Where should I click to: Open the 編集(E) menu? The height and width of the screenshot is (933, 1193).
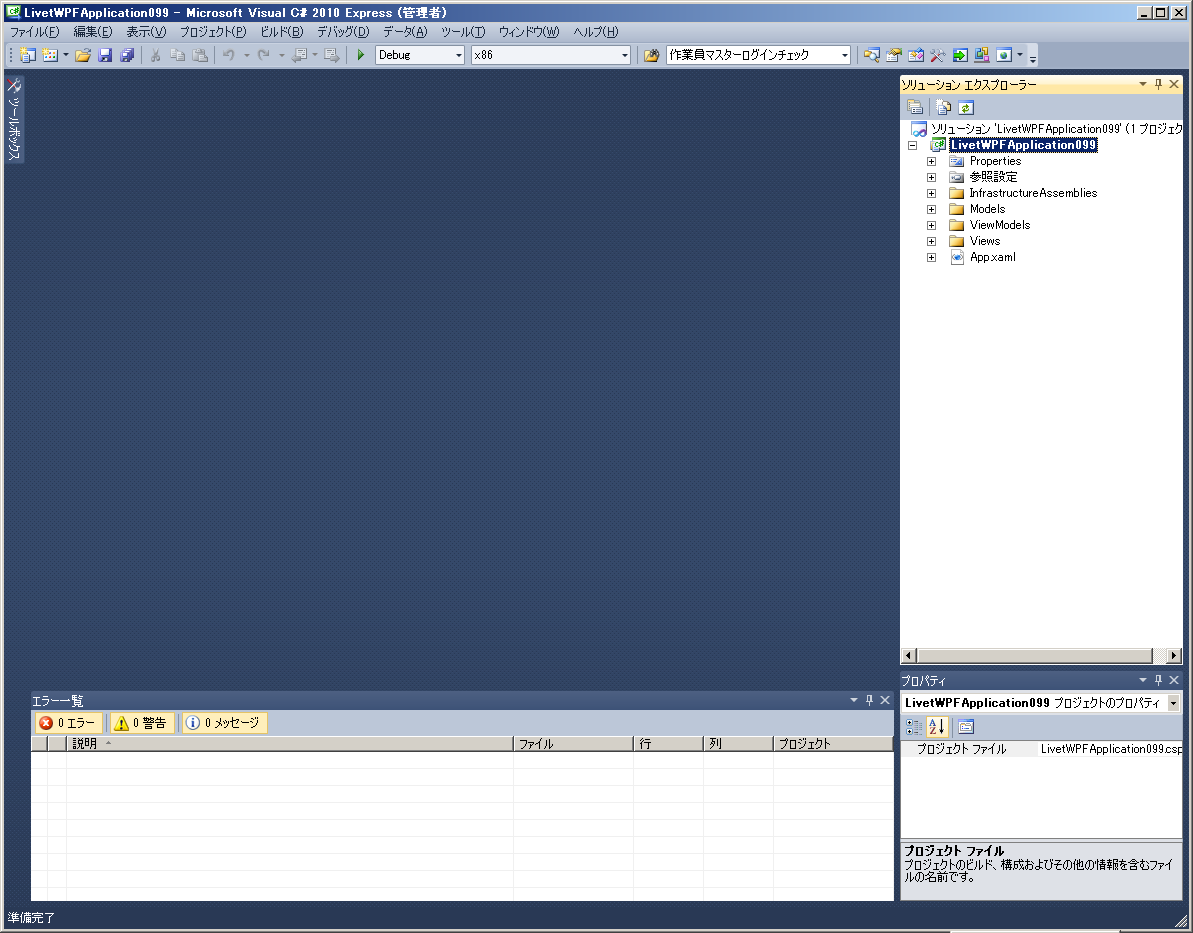click(x=93, y=32)
